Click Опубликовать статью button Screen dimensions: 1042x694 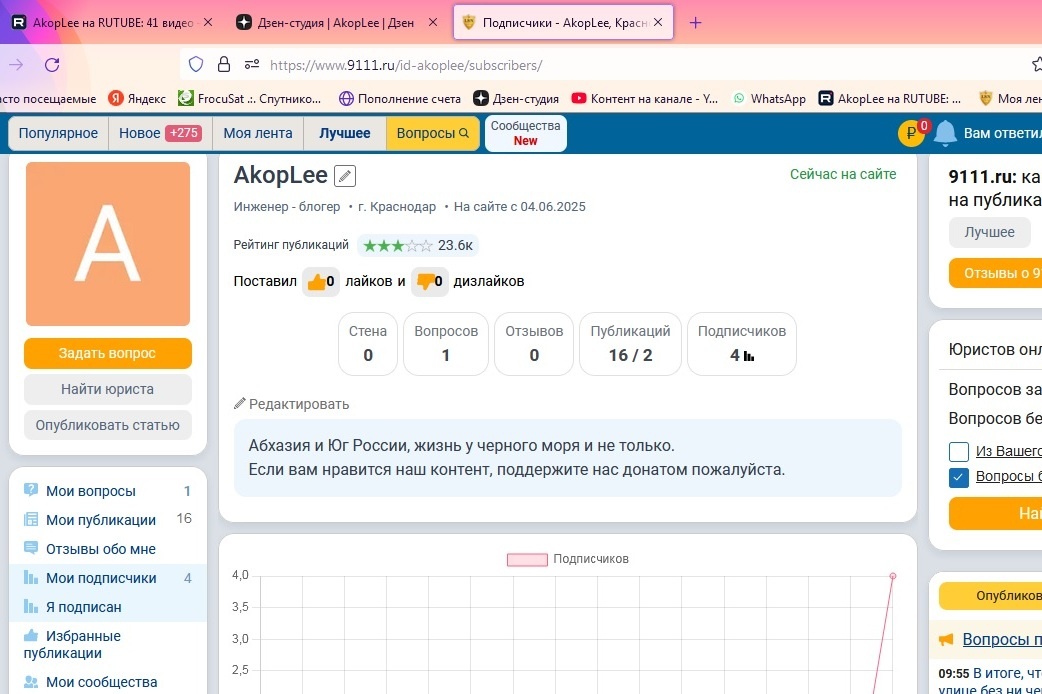(108, 425)
